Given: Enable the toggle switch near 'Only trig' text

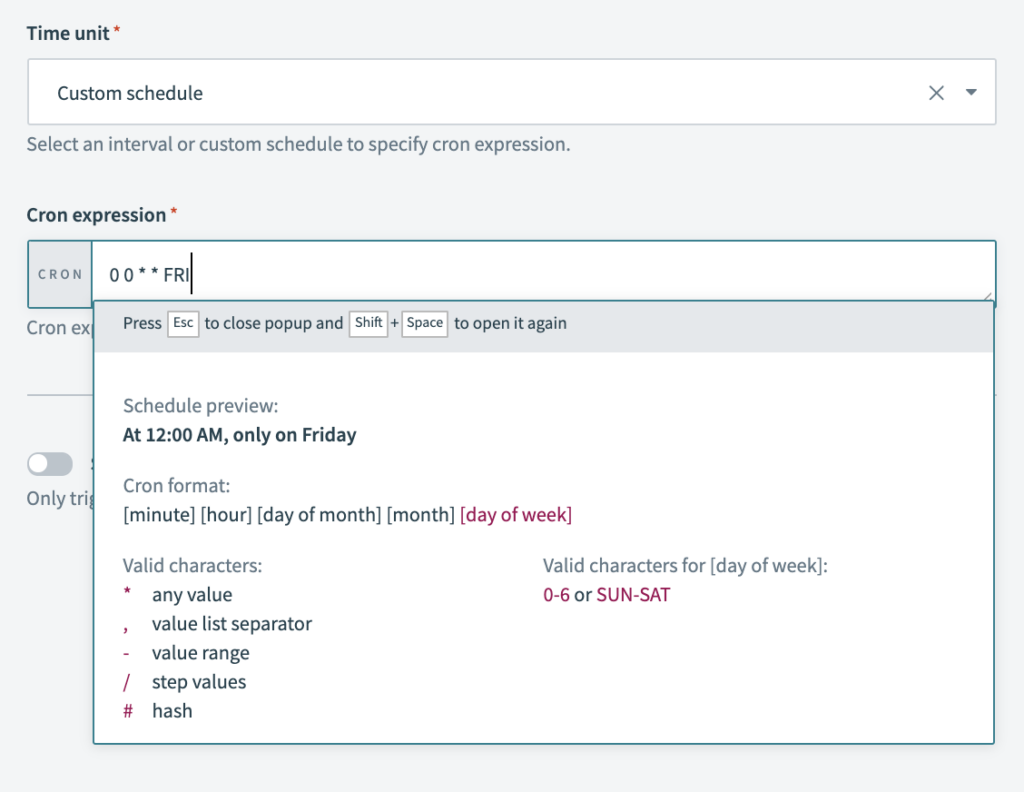Looking at the screenshot, I should (50, 463).
